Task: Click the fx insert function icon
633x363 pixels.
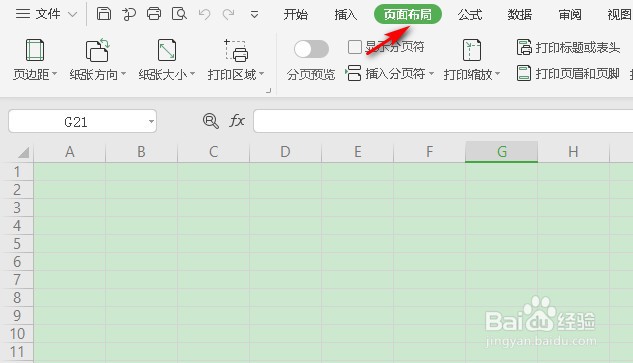Action: click(237, 121)
